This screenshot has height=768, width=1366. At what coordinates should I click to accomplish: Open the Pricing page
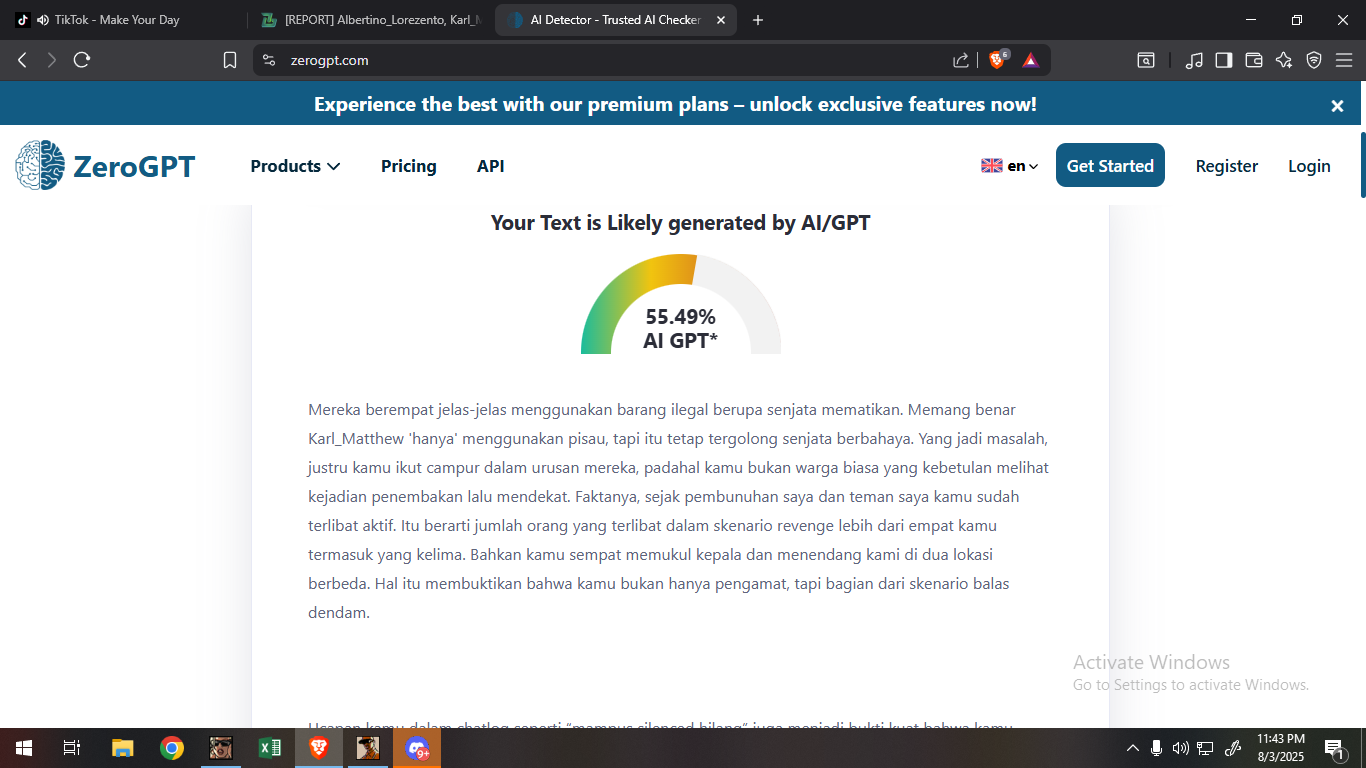point(409,166)
